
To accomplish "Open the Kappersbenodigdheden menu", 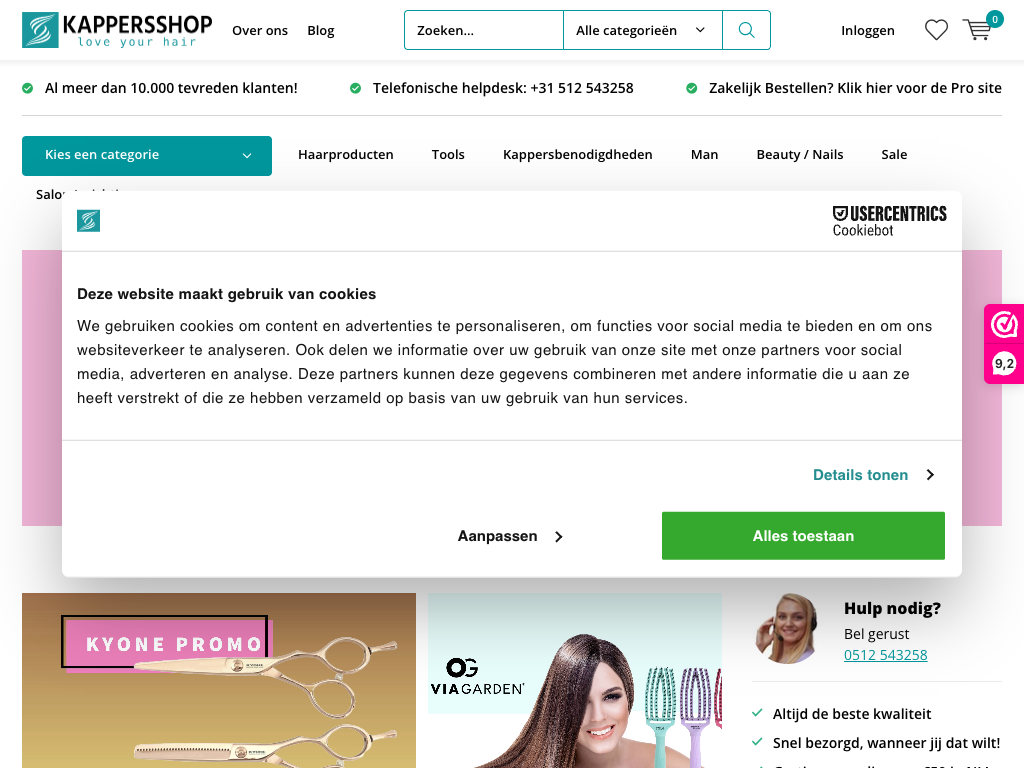I will click(577, 155).
